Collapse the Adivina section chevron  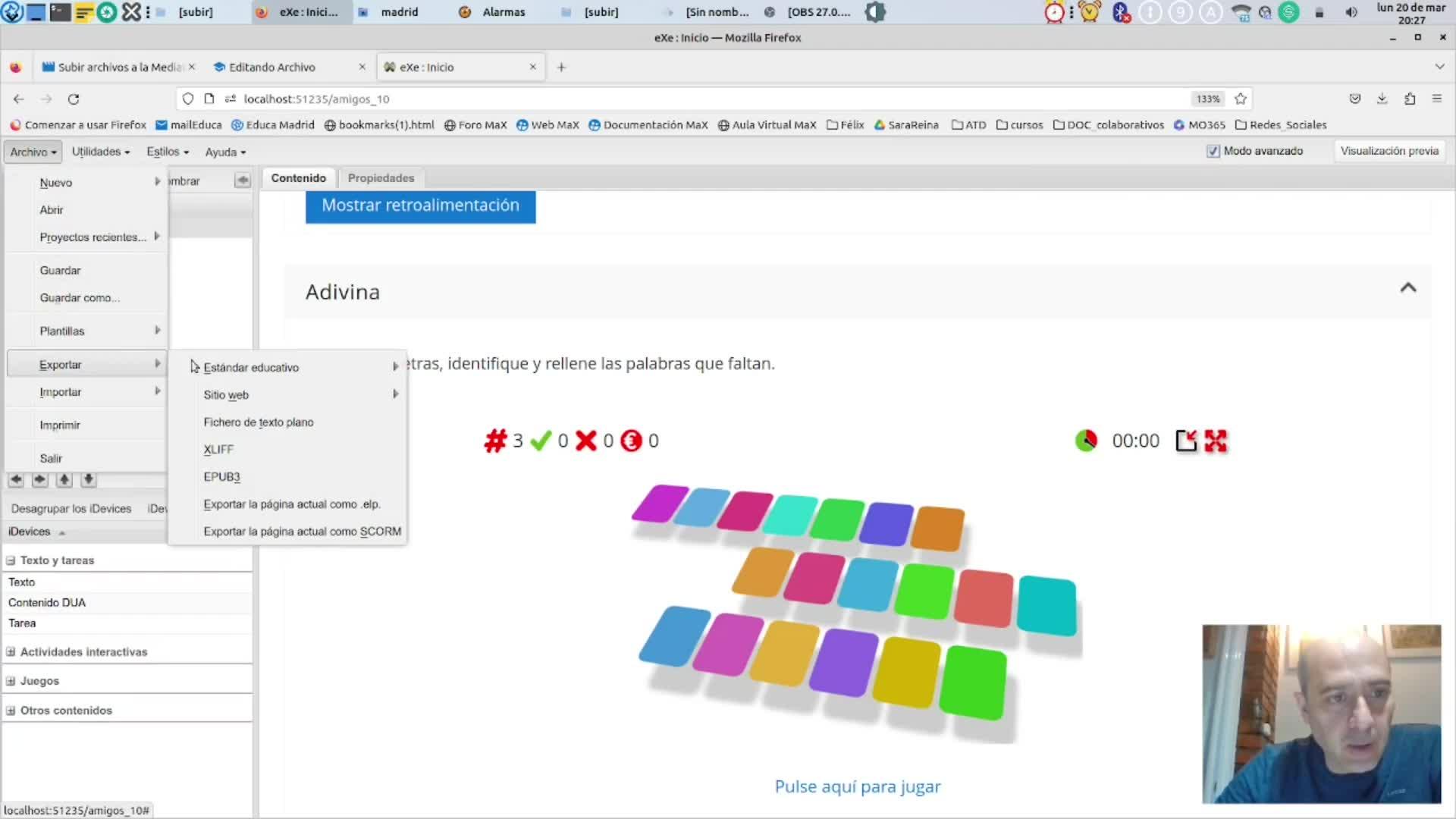[1407, 287]
